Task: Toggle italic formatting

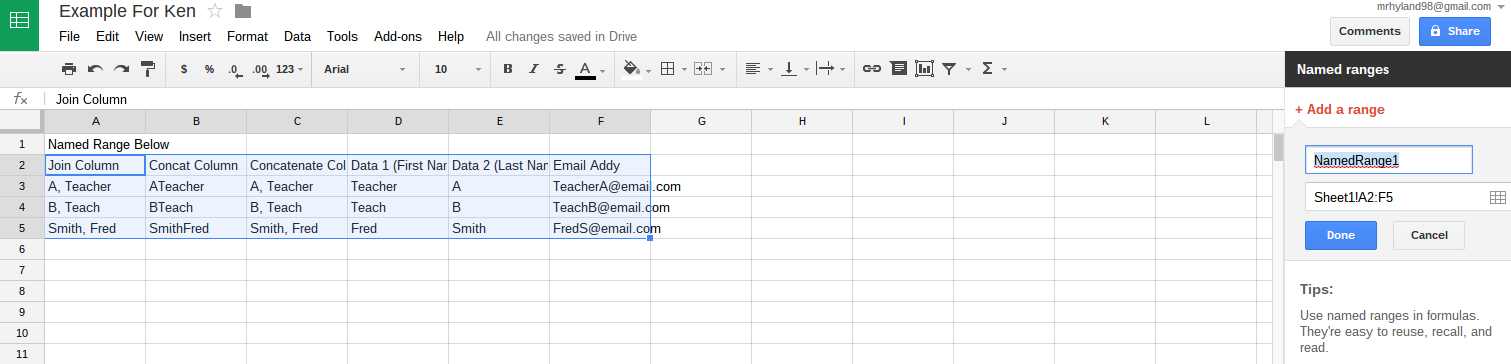Action: click(x=534, y=69)
